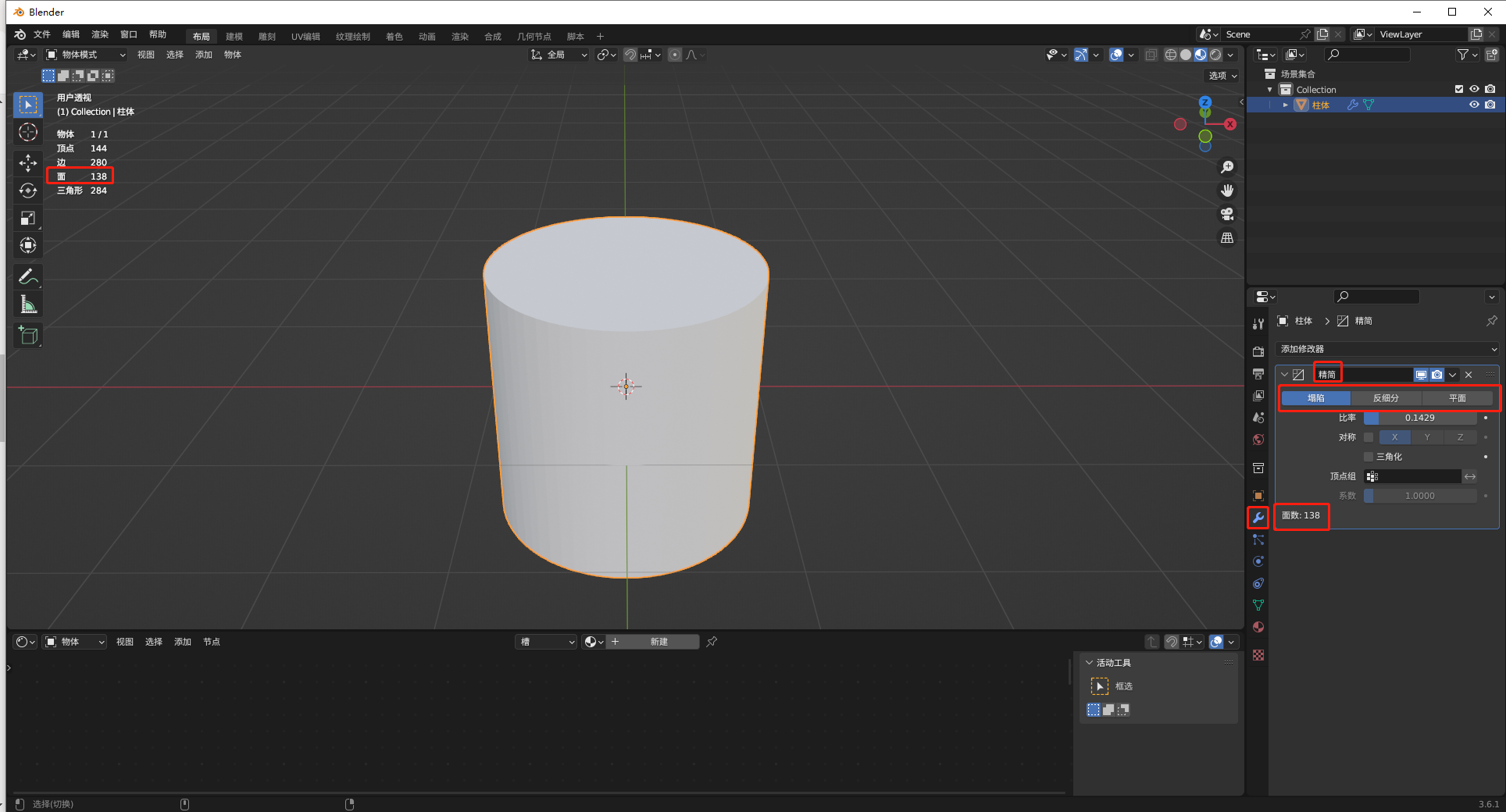Select the Add Cube tool

pos(28,336)
